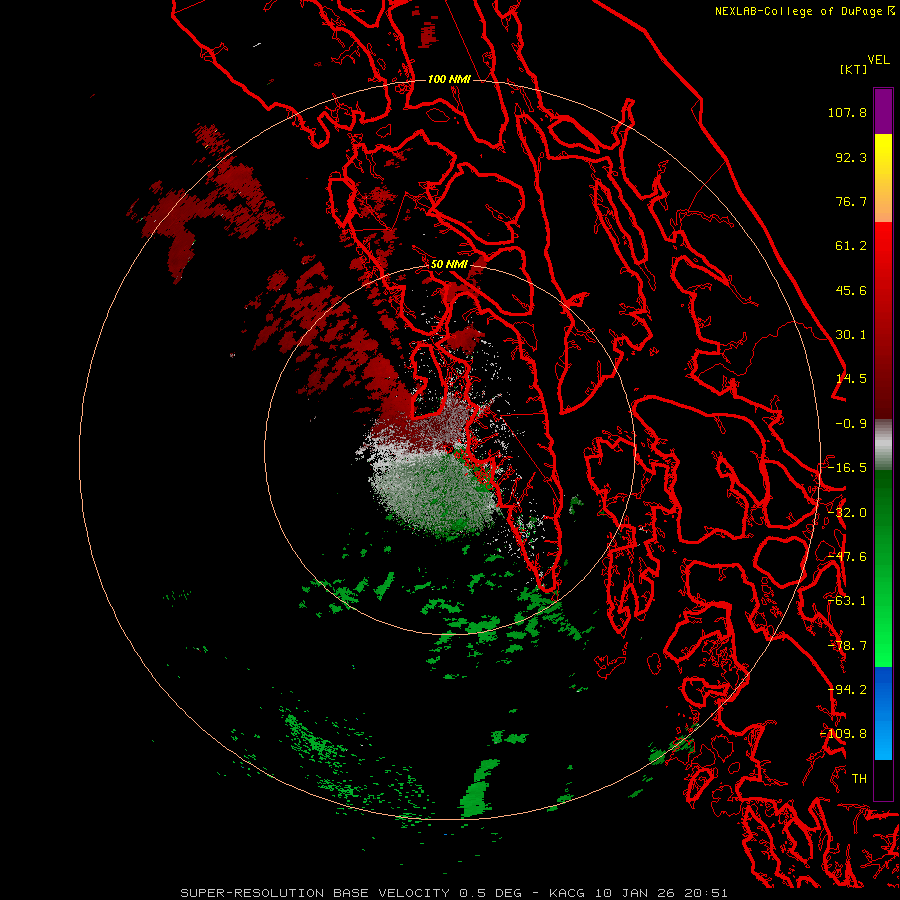Click the 100 NMI range ring label
900x900 pixels.
(x=449, y=79)
